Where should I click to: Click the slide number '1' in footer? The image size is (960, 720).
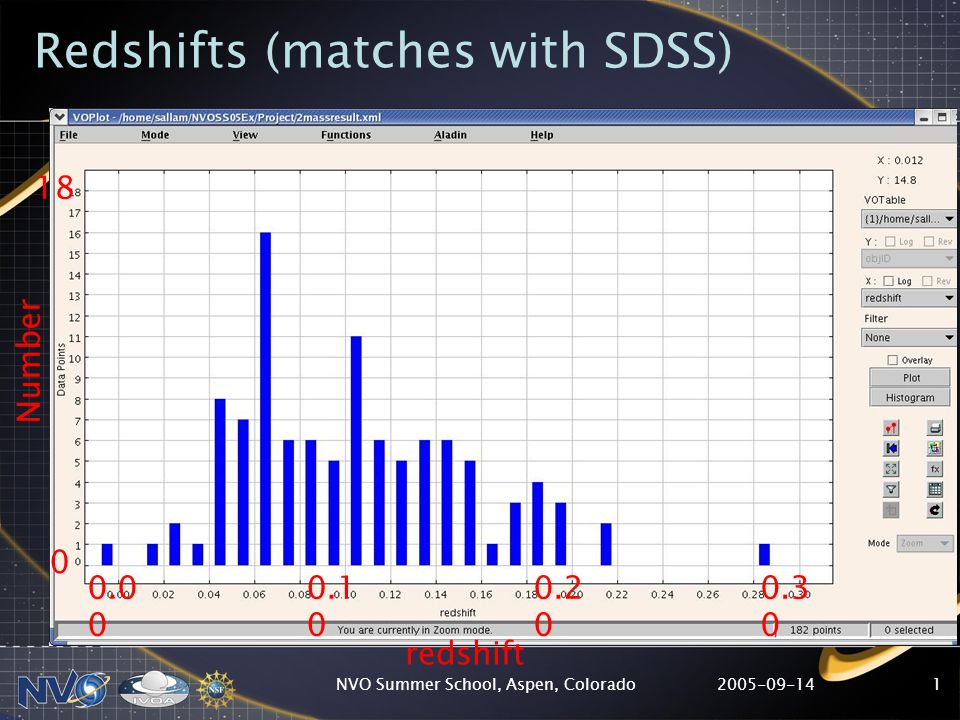[x=936, y=684]
